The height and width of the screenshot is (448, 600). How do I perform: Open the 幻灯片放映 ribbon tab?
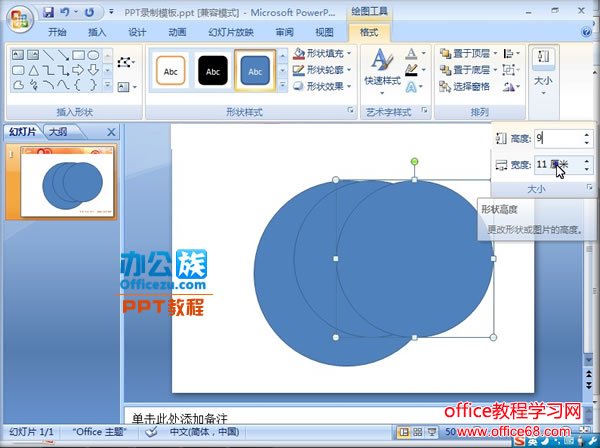click(231, 32)
